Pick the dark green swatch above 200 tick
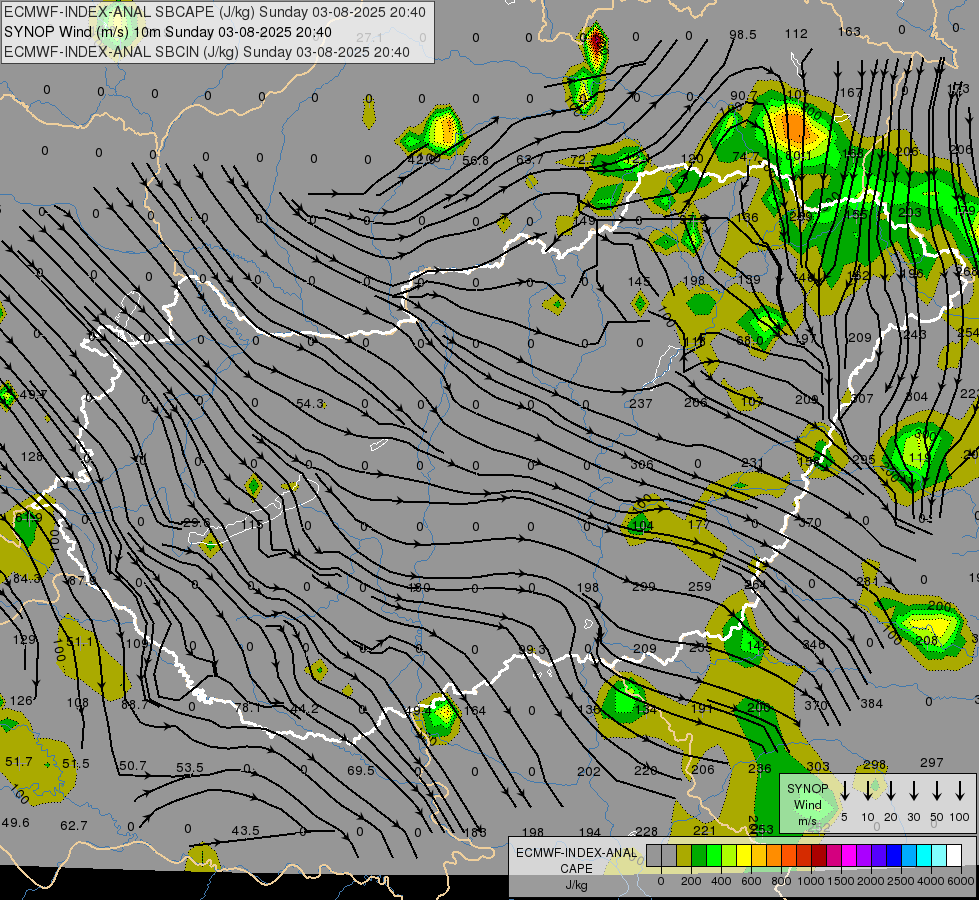Screen dimensions: 979x900 pyautogui.click(x=699, y=856)
